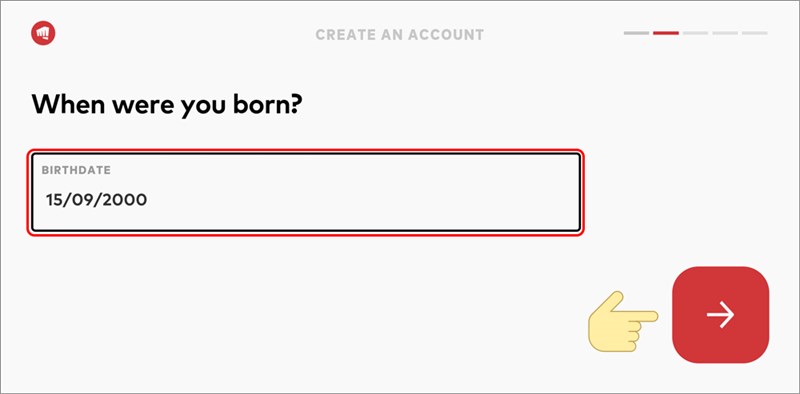Select the last progress step indicator
The image size is (800, 394).
point(755,33)
